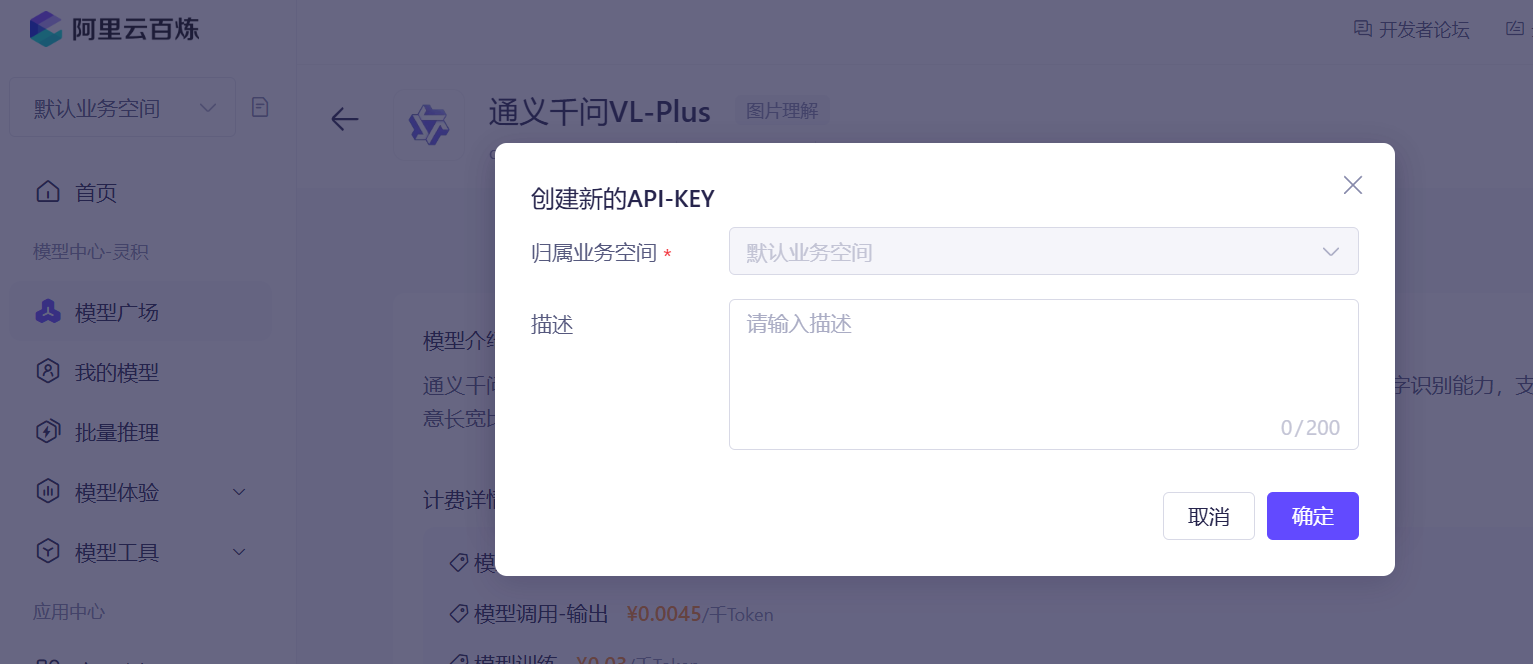The width and height of the screenshot is (1533, 664).
Task: Click the 通义千问VL-Plus title
Action: (x=599, y=112)
